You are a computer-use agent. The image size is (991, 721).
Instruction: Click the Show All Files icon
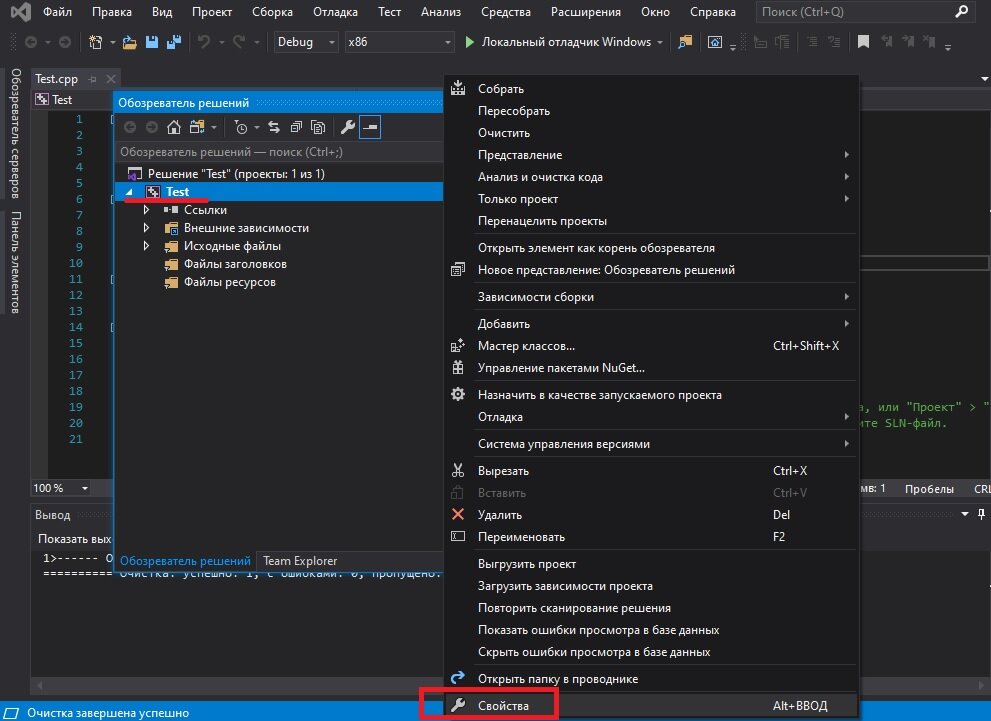[318, 127]
